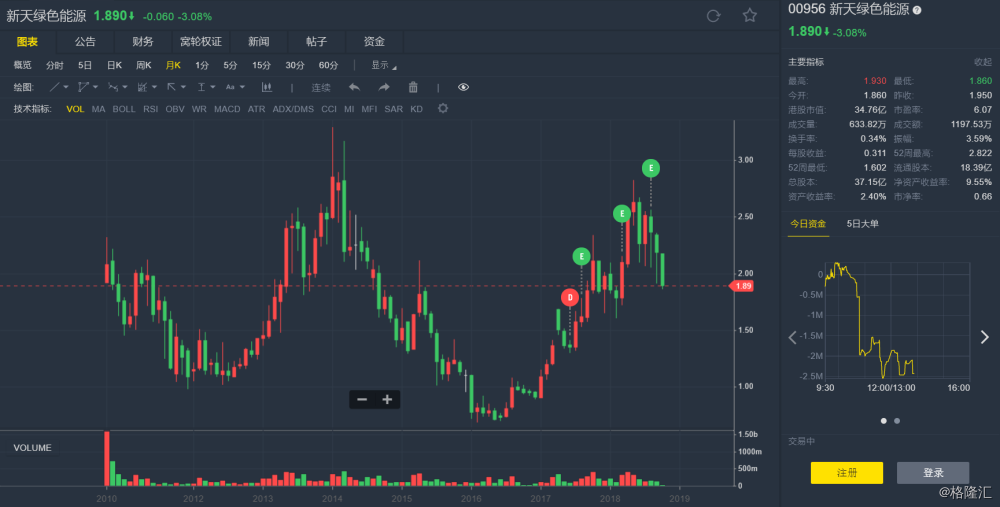This screenshot has height=507, width=1000.
Task: Expand arrow tool dropdown arrow
Action: click(x=183, y=87)
